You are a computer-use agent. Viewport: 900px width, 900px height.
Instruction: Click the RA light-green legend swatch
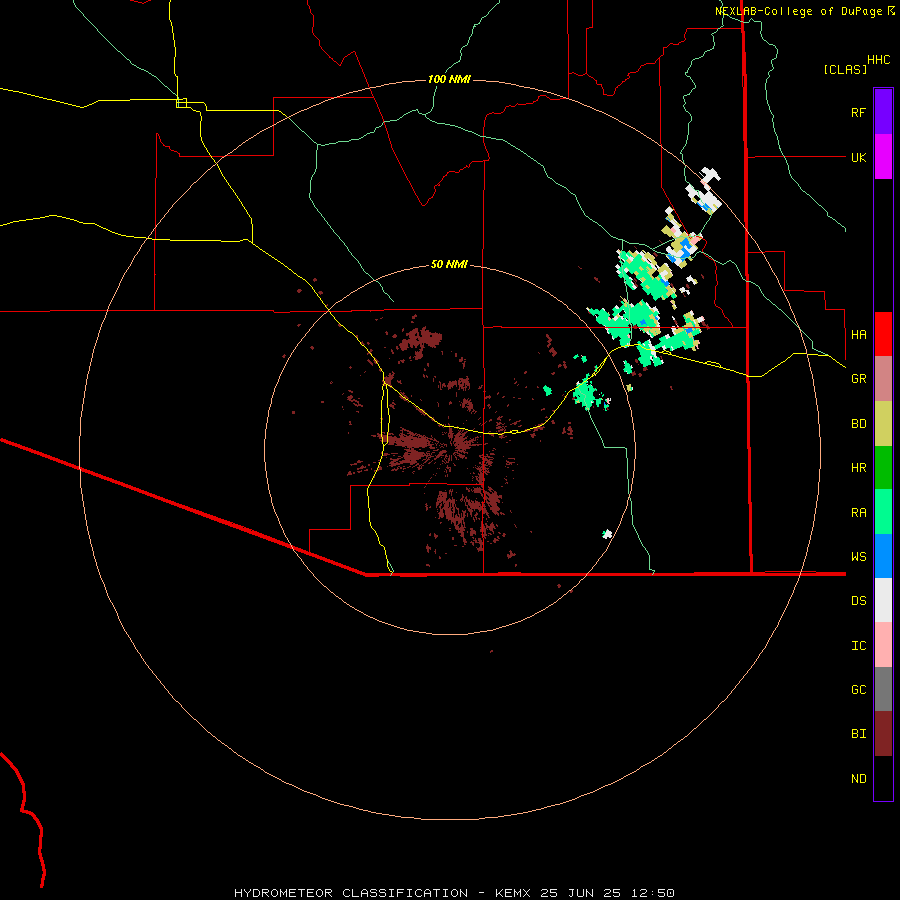pos(883,512)
